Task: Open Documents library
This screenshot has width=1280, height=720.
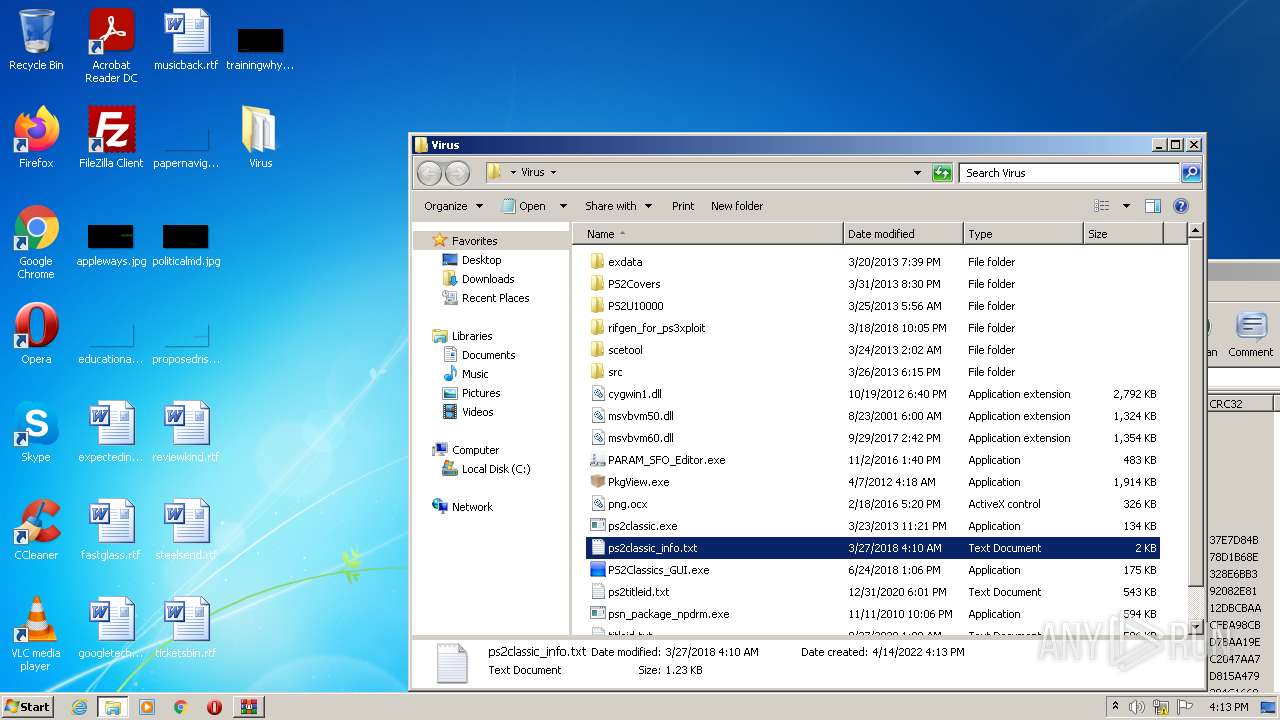Action: pyautogui.click(x=488, y=355)
